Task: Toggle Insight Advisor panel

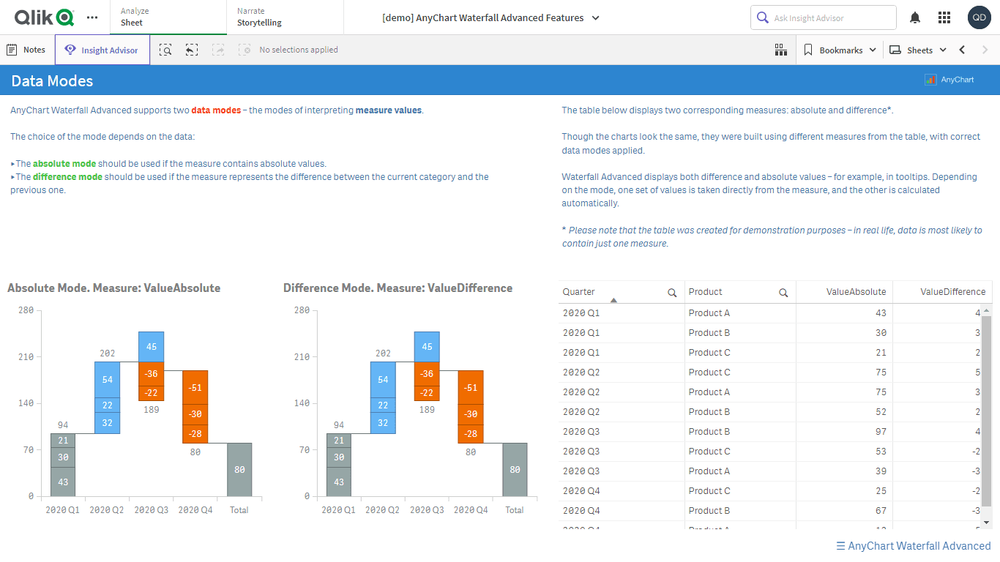Action: click(102, 50)
